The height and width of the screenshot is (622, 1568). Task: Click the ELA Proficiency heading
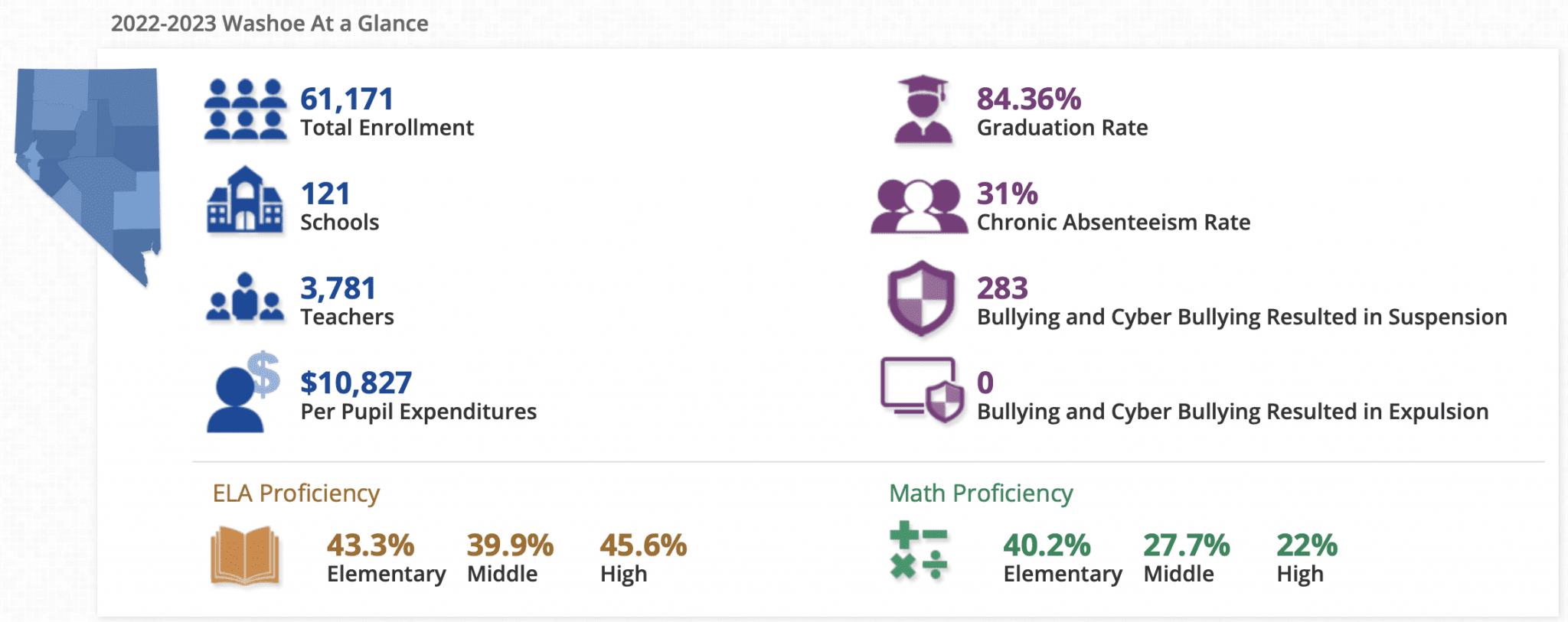tap(296, 493)
